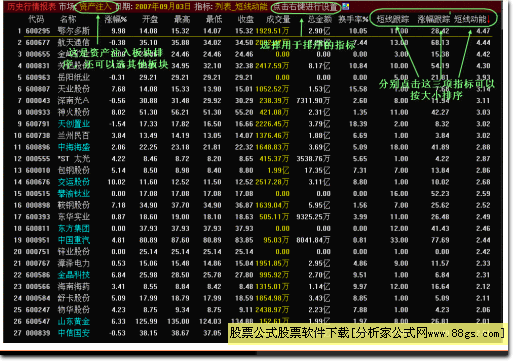Click stock code 600677 in the list

(38, 43)
